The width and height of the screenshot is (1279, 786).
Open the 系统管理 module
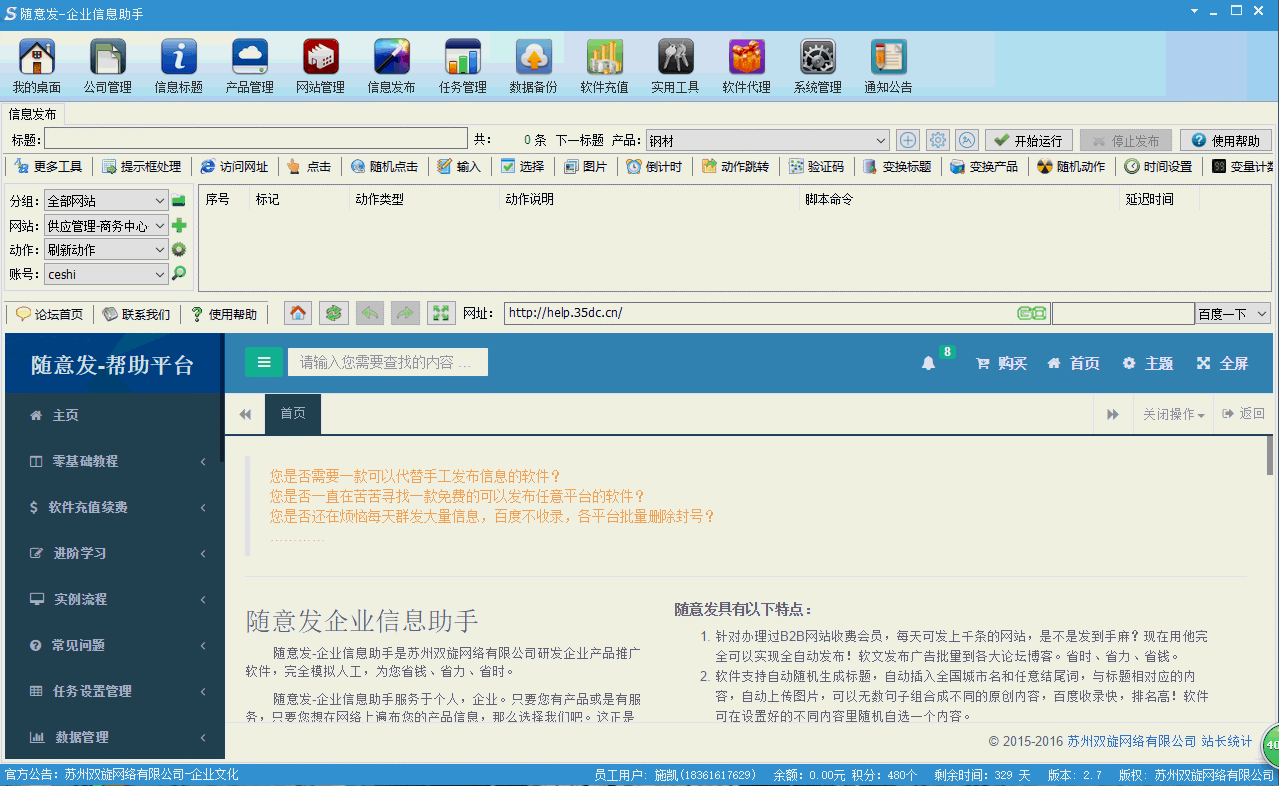click(x=818, y=66)
